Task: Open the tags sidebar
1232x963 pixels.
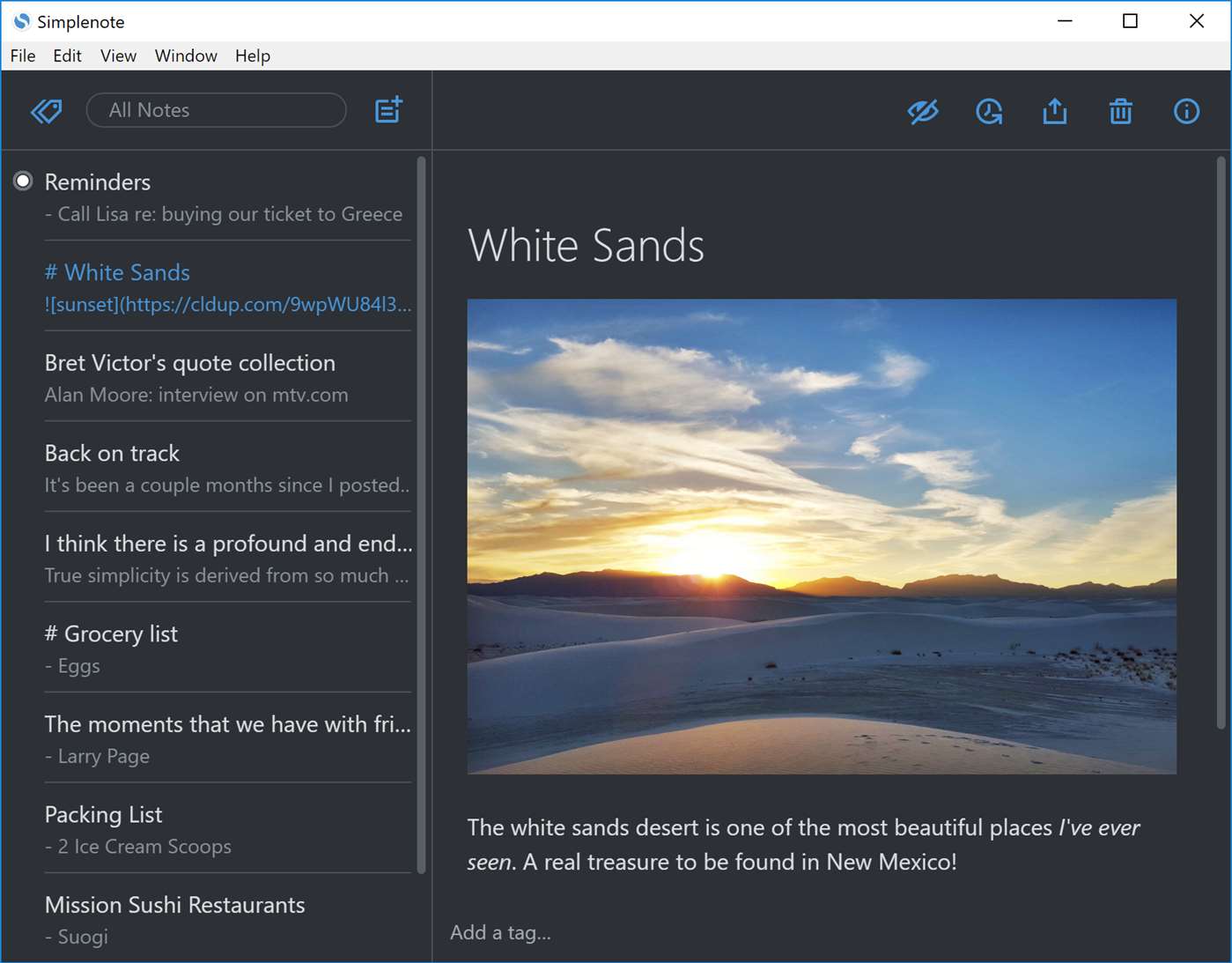Action: pos(47,111)
